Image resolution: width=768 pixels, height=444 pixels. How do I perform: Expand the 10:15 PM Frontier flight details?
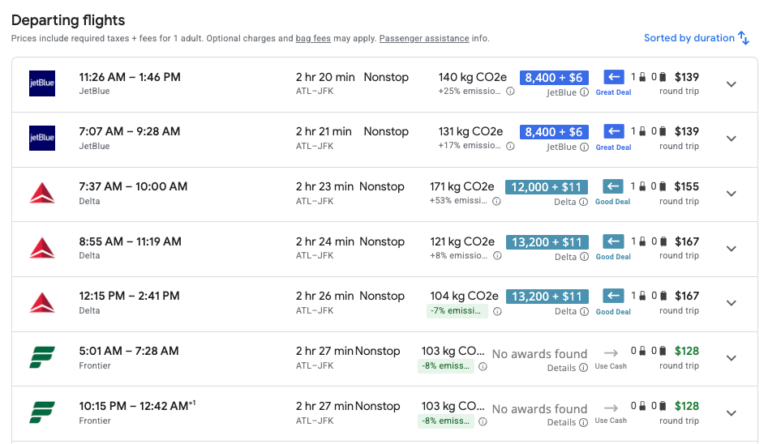click(x=731, y=413)
